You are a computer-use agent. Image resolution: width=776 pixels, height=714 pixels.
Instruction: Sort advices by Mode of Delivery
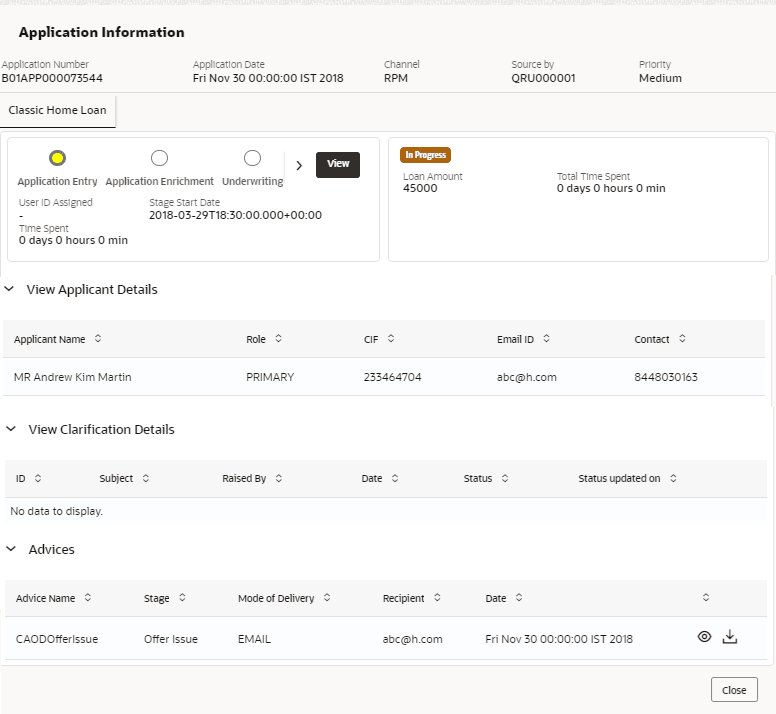(327, 598)
